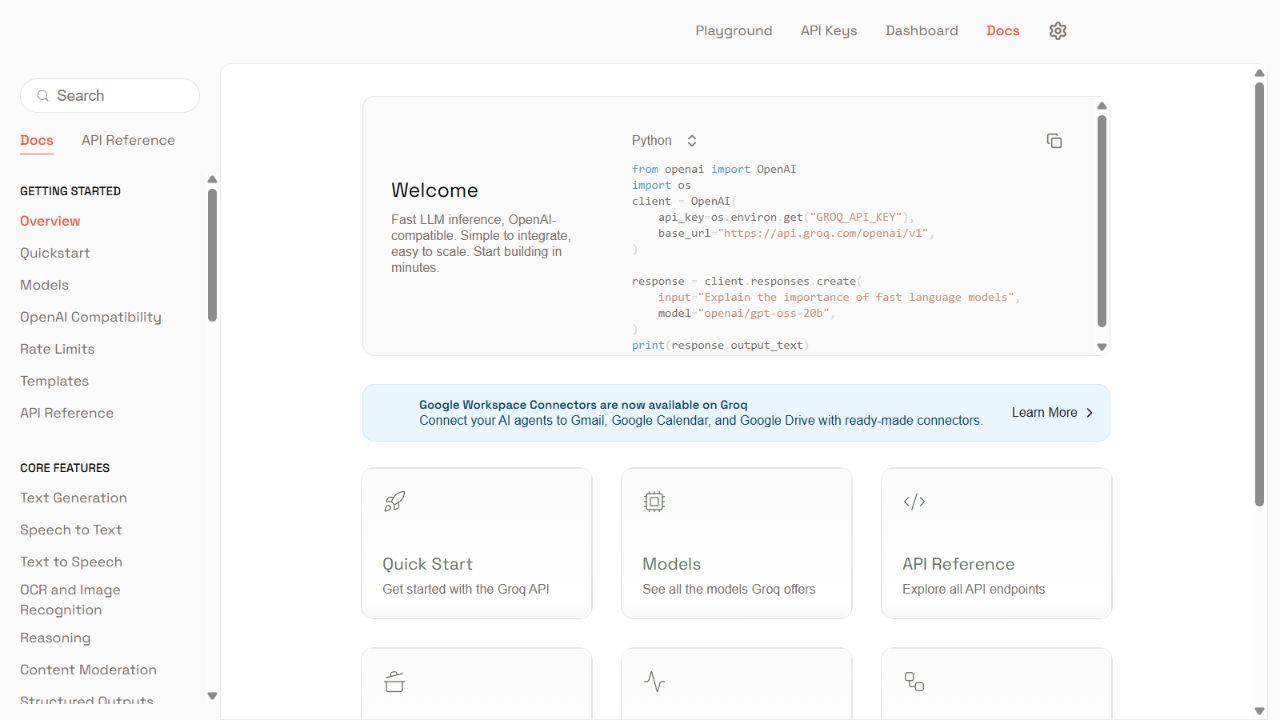Click the 'print(response.output_text)' code line
This screenshot has width=1280, height=720.
(720, 345)
